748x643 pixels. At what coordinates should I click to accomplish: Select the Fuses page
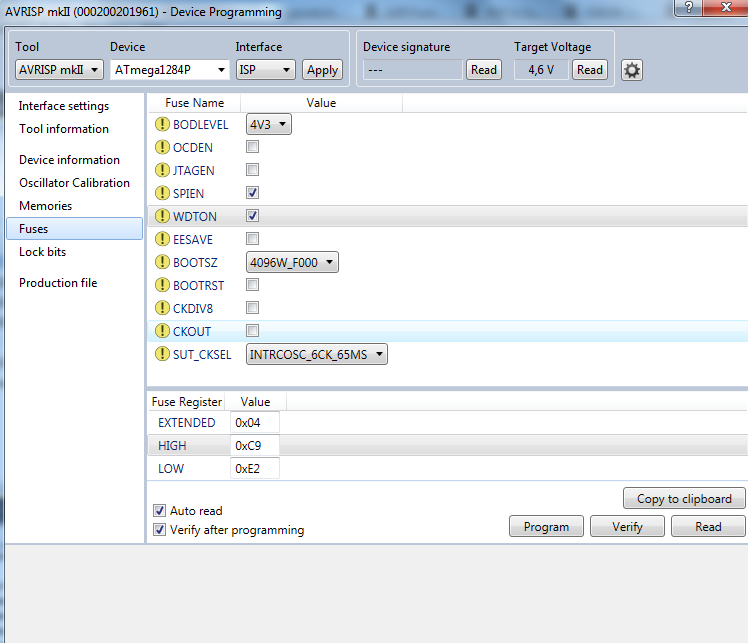(74, 228)
